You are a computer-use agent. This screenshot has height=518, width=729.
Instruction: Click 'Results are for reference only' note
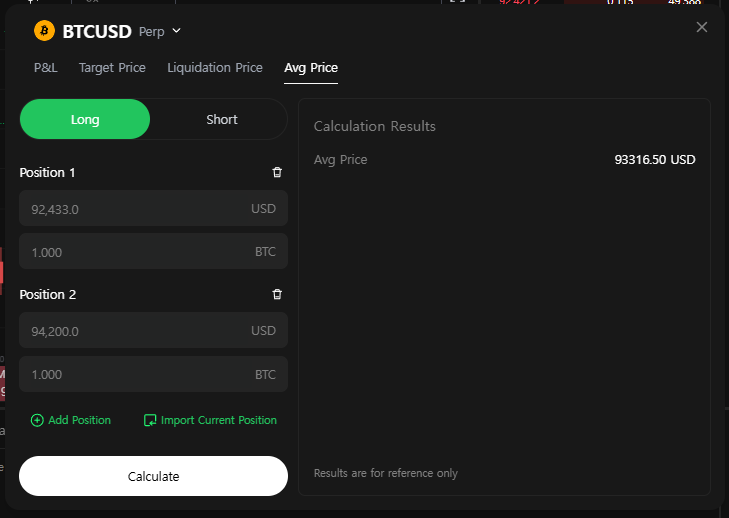(x=385, y=473)
